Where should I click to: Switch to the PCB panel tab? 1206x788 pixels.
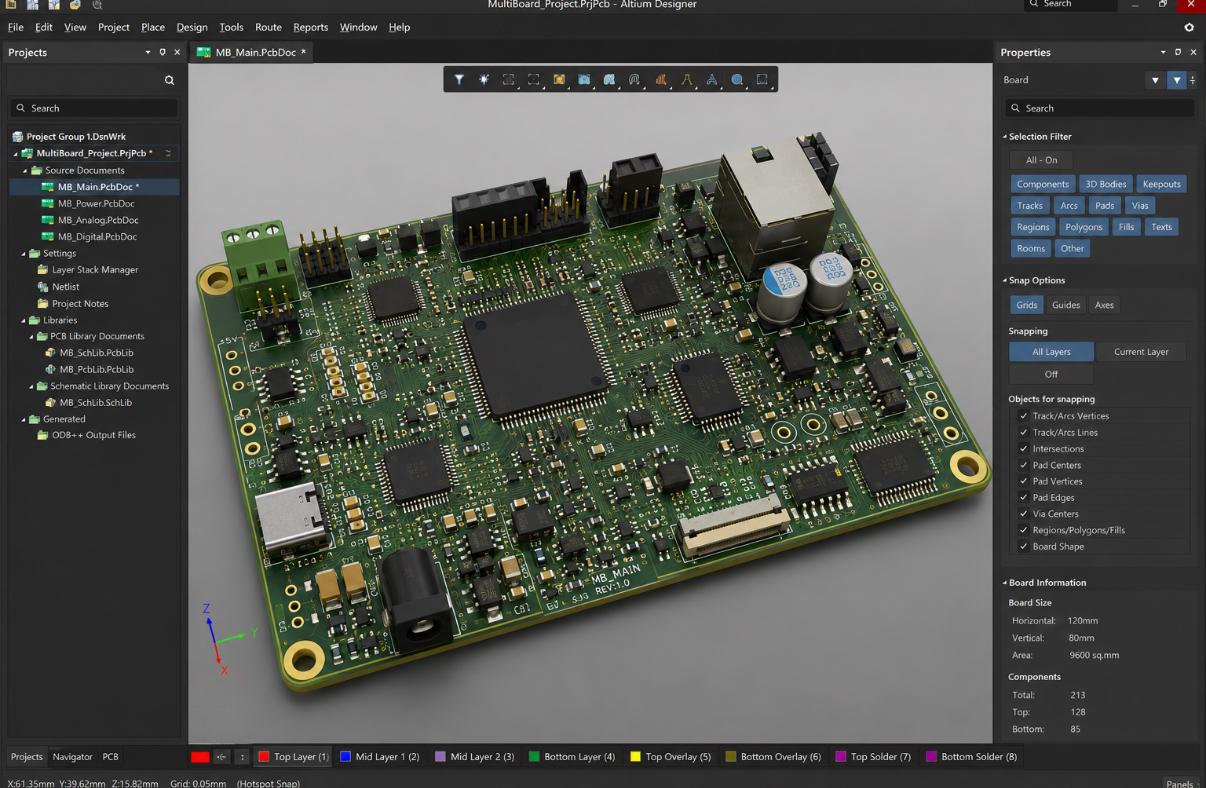[110, 757]
